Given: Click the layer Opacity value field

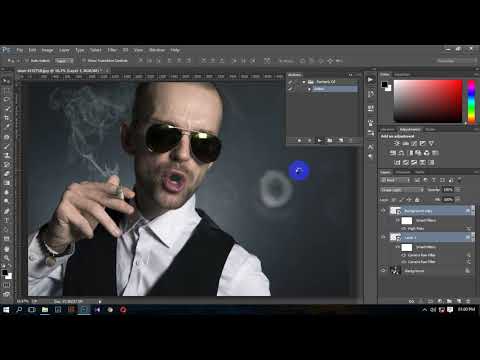Looking at the screenshot, I should [x=447, y=190].
